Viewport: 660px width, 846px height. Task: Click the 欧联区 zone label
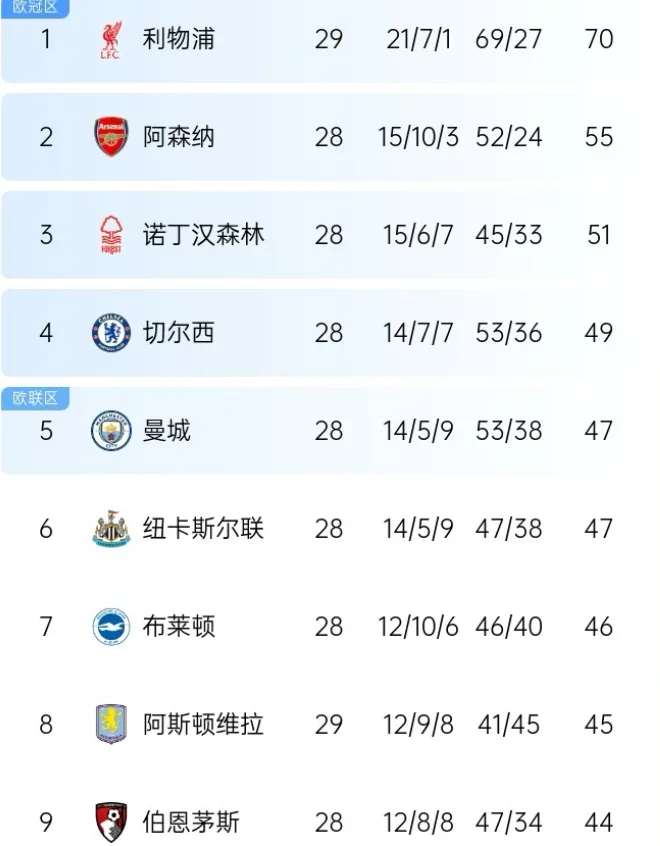coord(35,398)
